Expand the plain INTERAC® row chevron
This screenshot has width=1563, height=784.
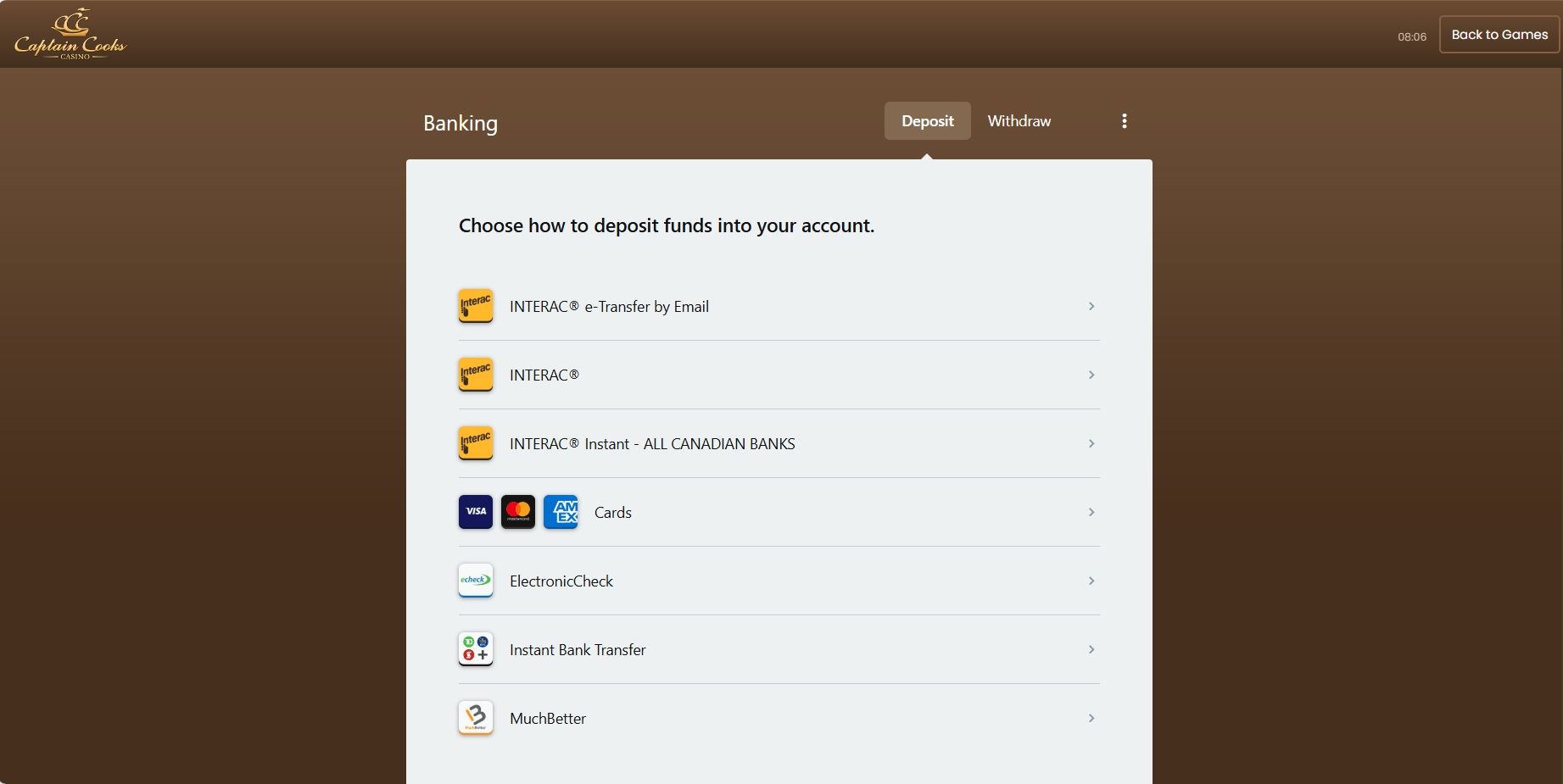coord(1091,375)
